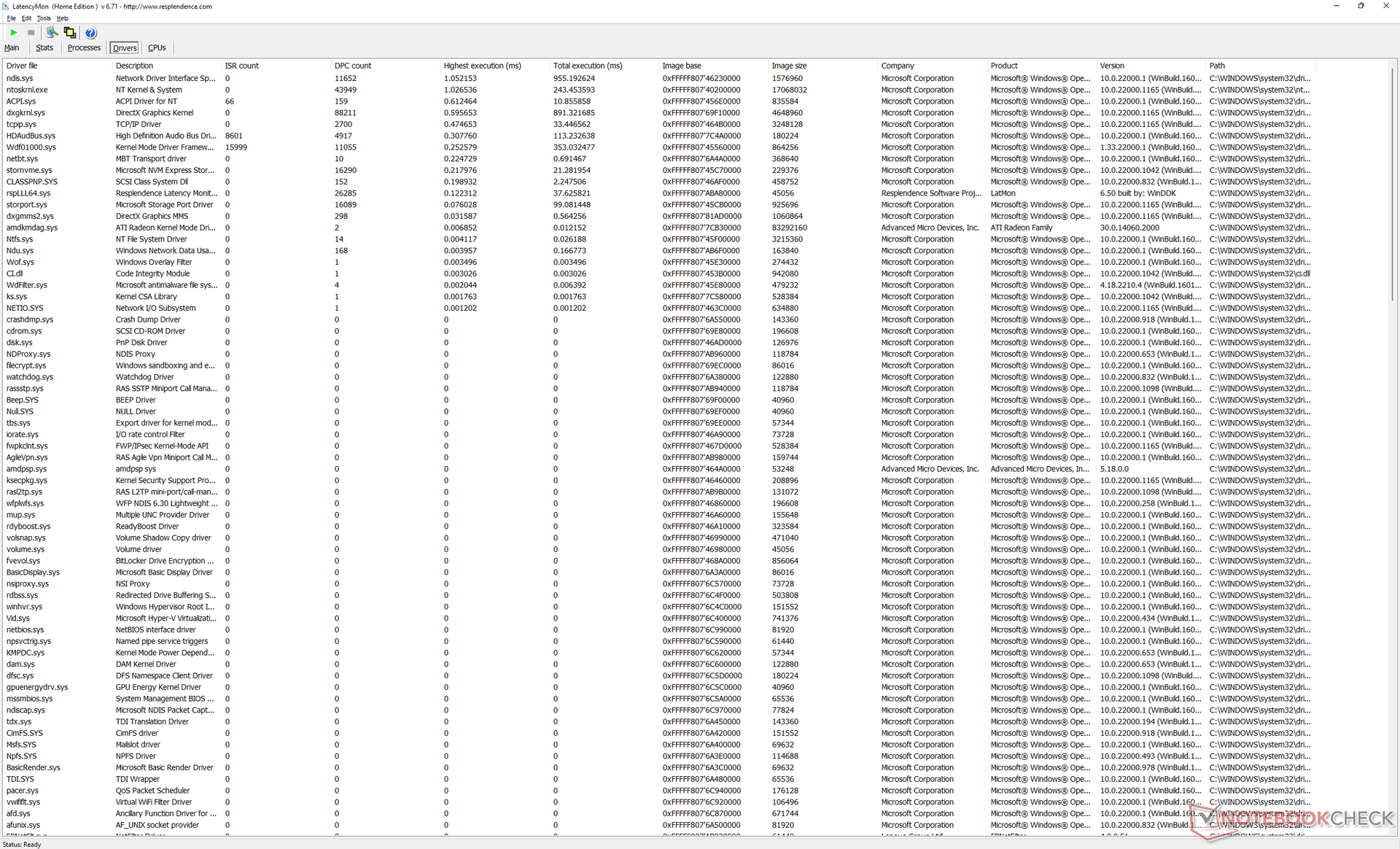Select the ndis.sys driver row
Screen dimensions: 1400x849
click(x=20, y=78)
